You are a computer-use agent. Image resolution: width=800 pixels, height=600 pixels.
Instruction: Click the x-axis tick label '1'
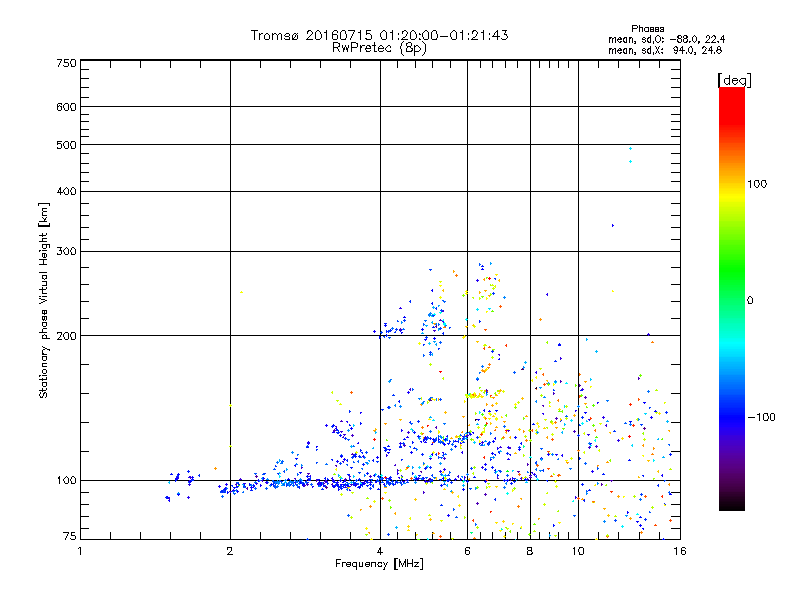click(80, 551)
